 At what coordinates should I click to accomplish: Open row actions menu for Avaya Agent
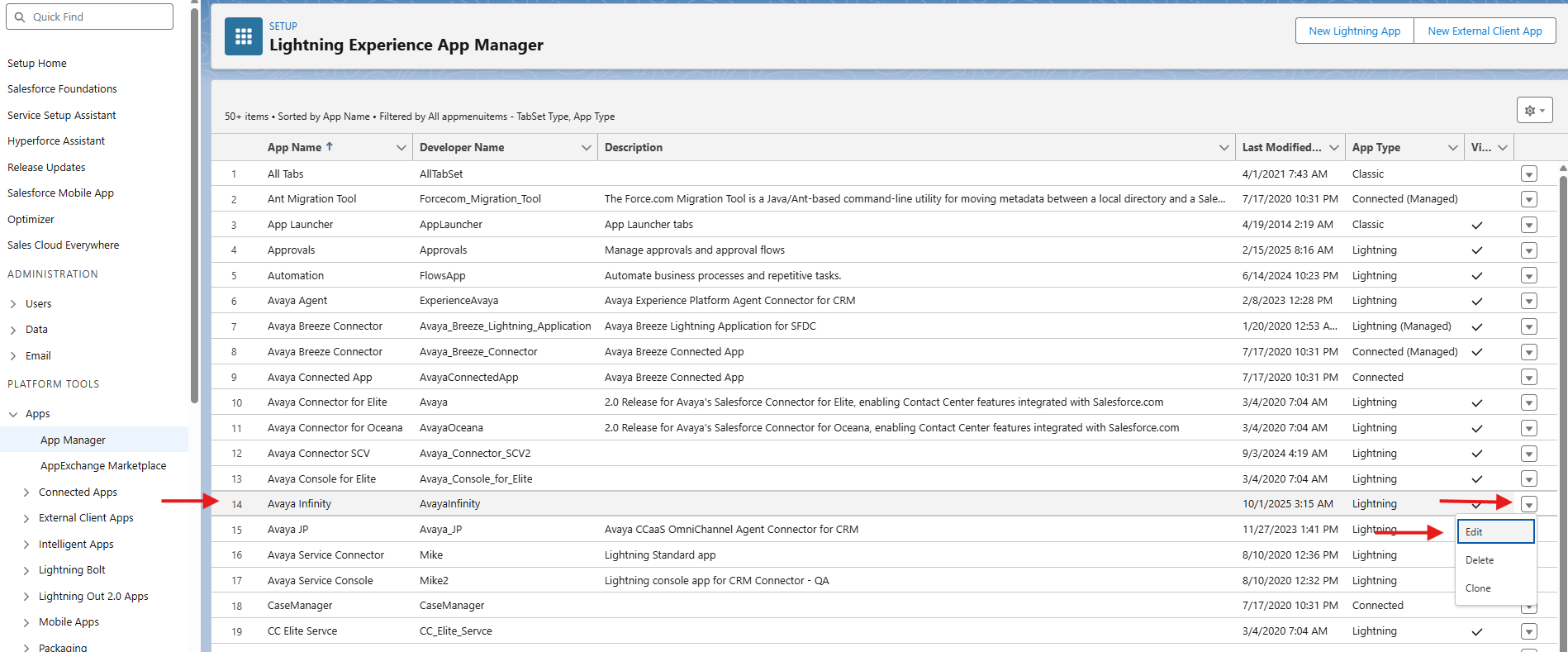[x=1529, y=301]
